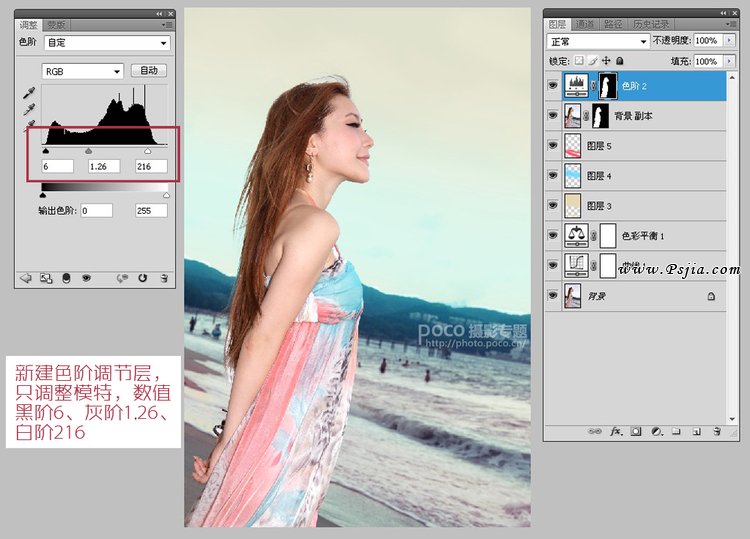Toggle visibility of 图层 5 layer
This screenshot has width=750, height=539.
tap(553, 146)
